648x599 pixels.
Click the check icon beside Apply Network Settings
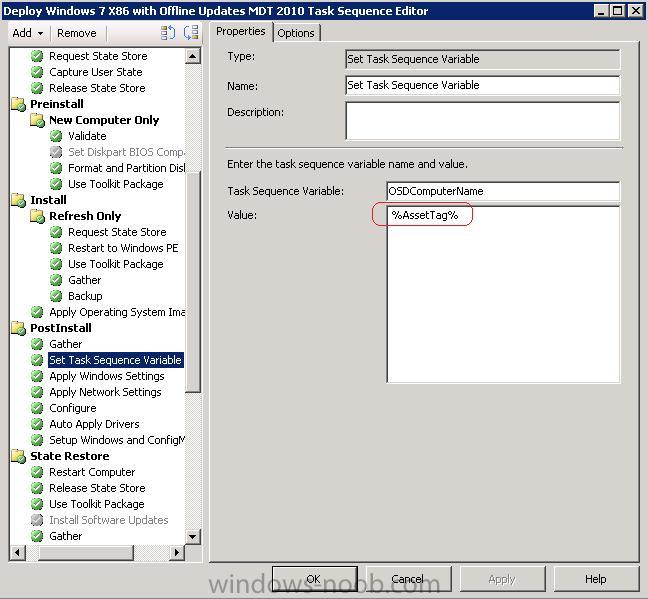tap(37, 392)
